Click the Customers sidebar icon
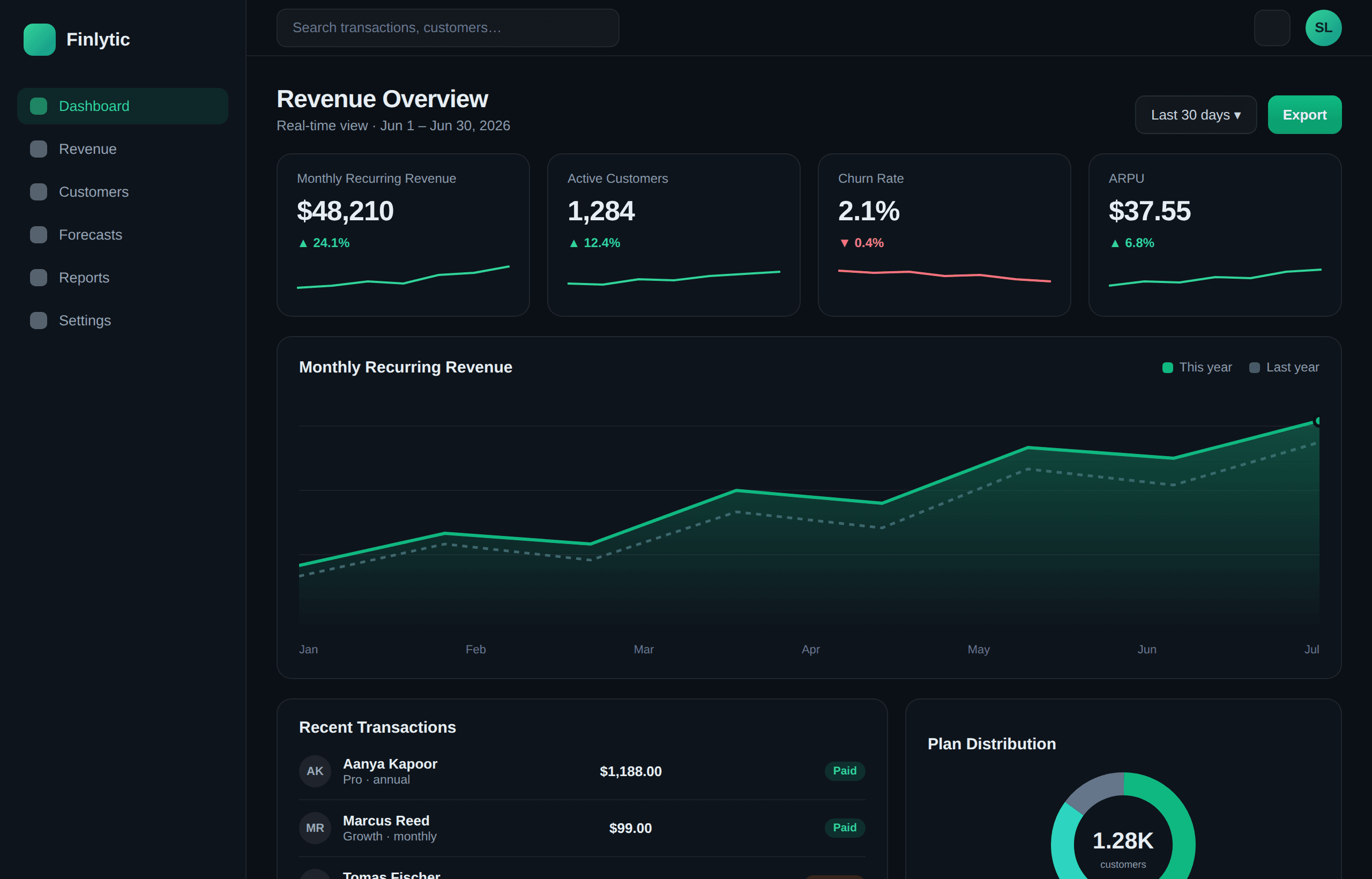 pyautogui.click(x=38, y=192)
